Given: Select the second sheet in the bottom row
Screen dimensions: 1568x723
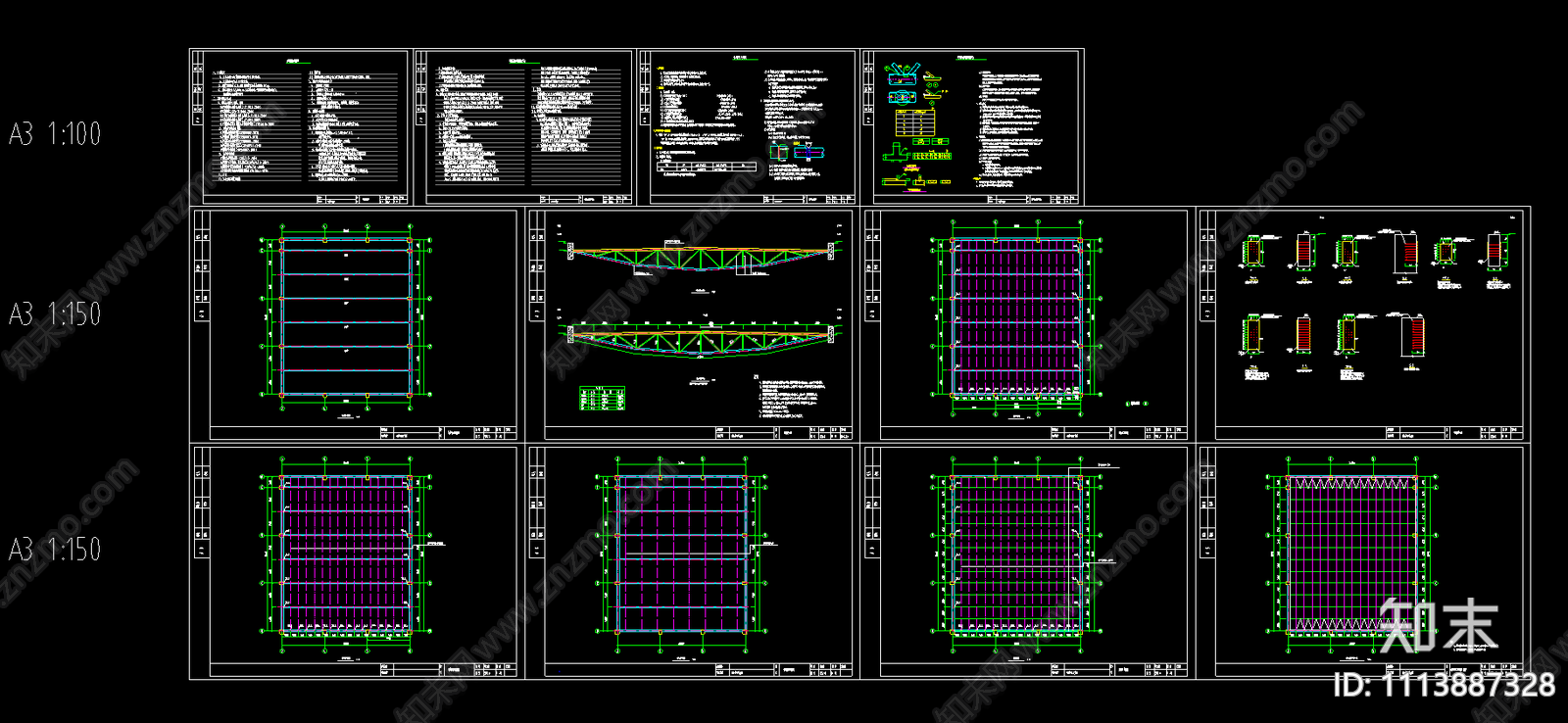Looking at the screenshot, I should coord(692,560).
